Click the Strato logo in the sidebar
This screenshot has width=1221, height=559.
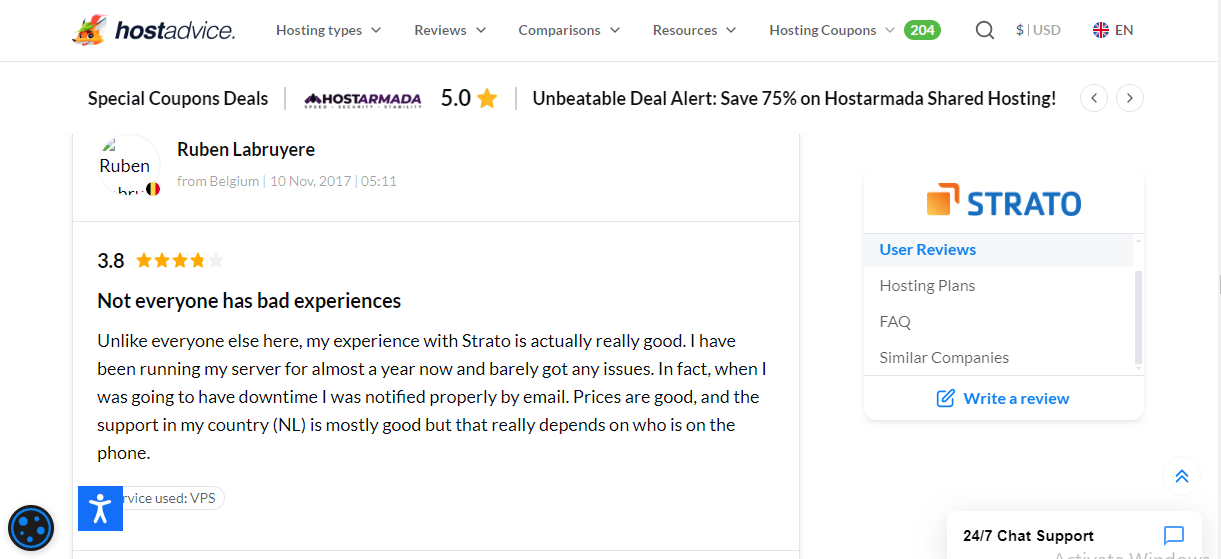coord(1003,202)
